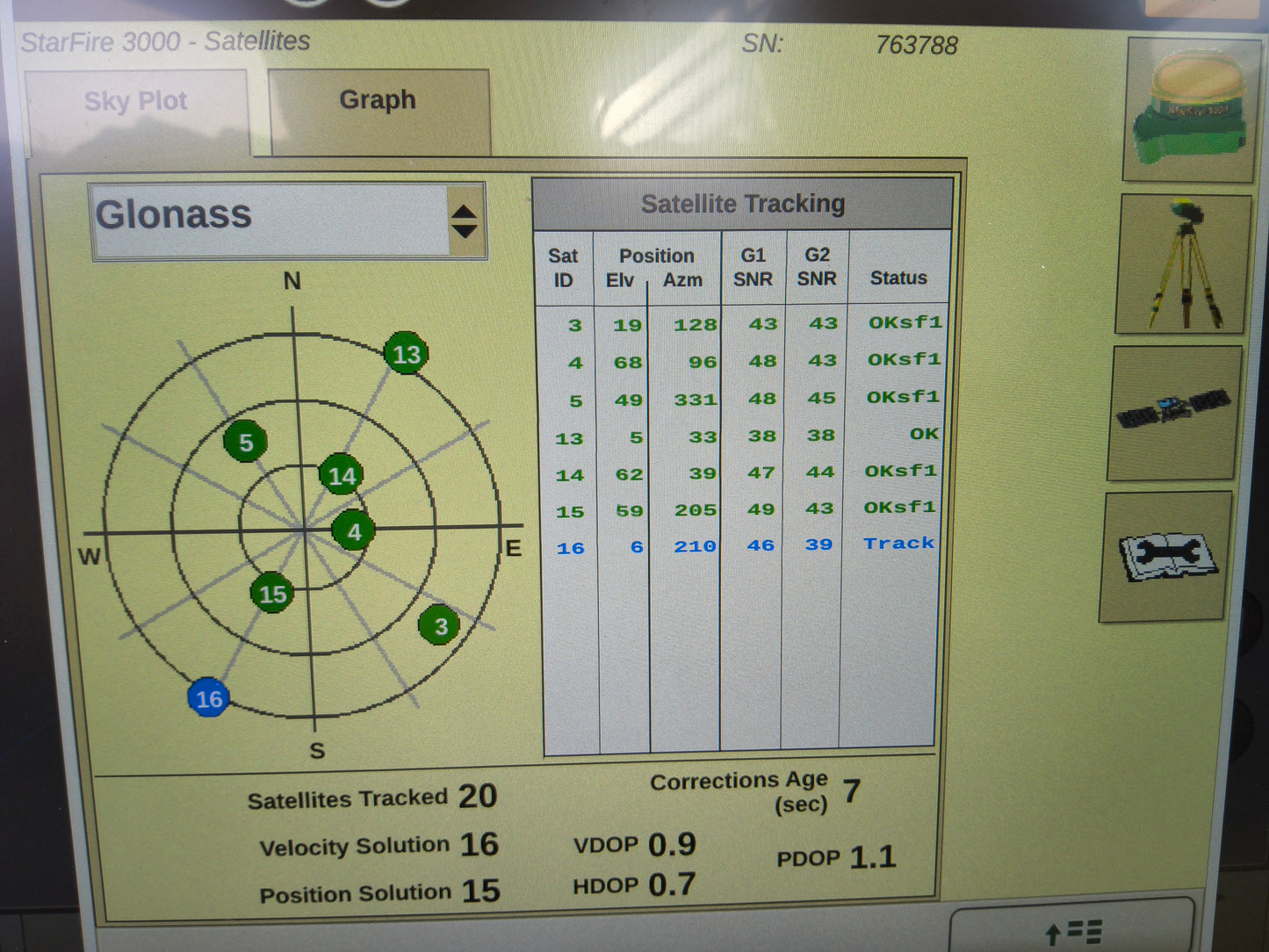Click Corrections Age value 7
Image resolution: width=1269 pixels, height=952 pixels.
(852, 791)
